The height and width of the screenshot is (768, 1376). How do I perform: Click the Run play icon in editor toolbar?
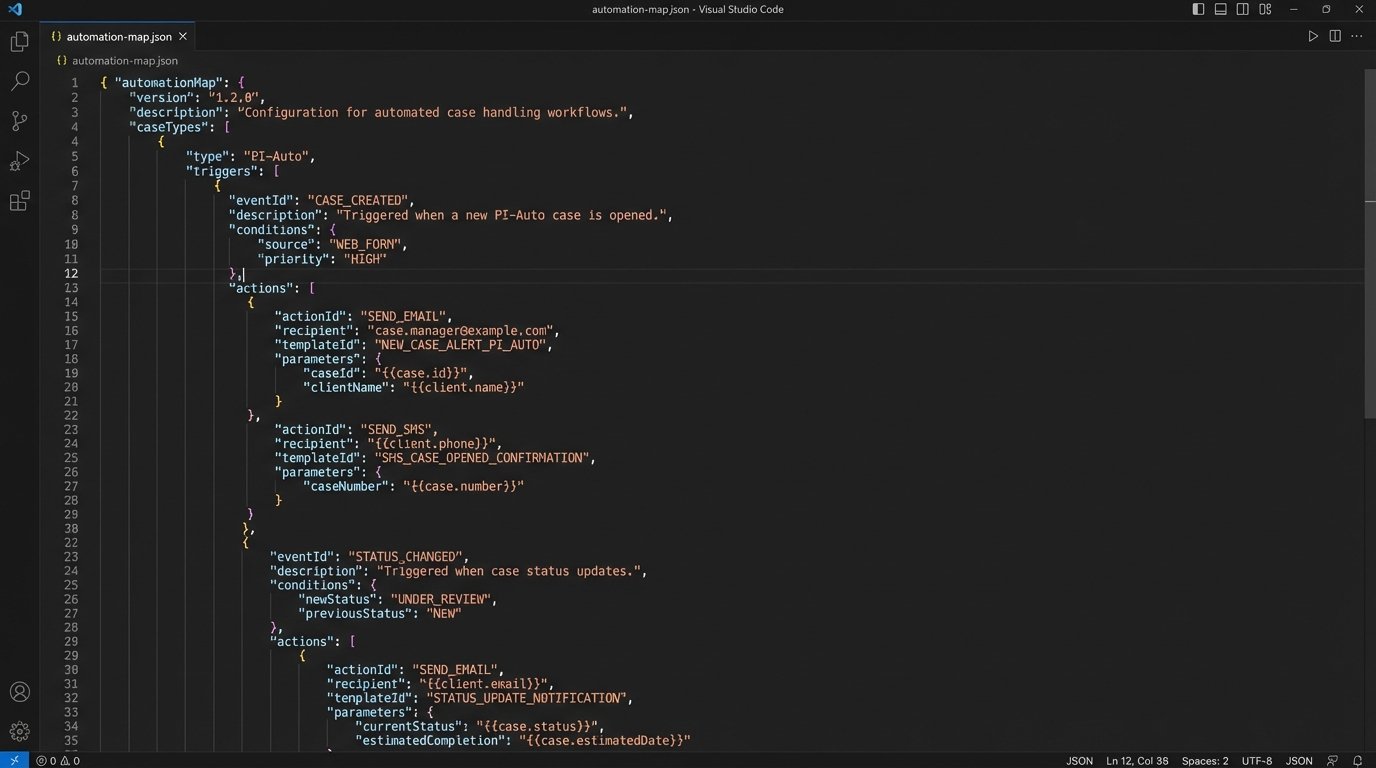1313,36
